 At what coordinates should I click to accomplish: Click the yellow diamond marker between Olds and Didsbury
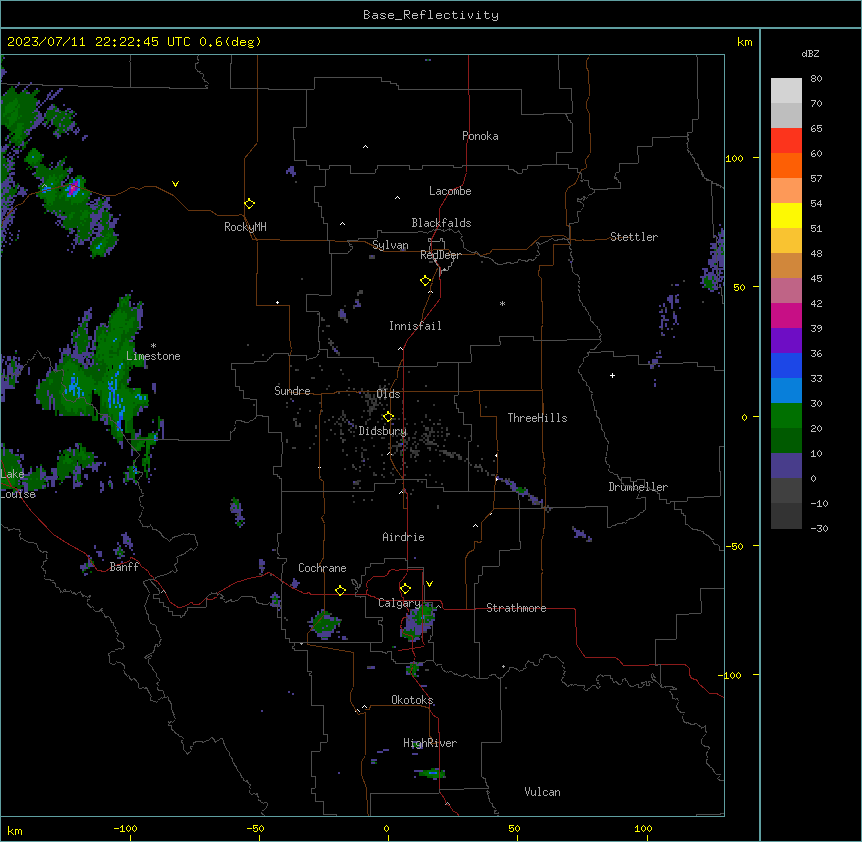coord(388,417)
